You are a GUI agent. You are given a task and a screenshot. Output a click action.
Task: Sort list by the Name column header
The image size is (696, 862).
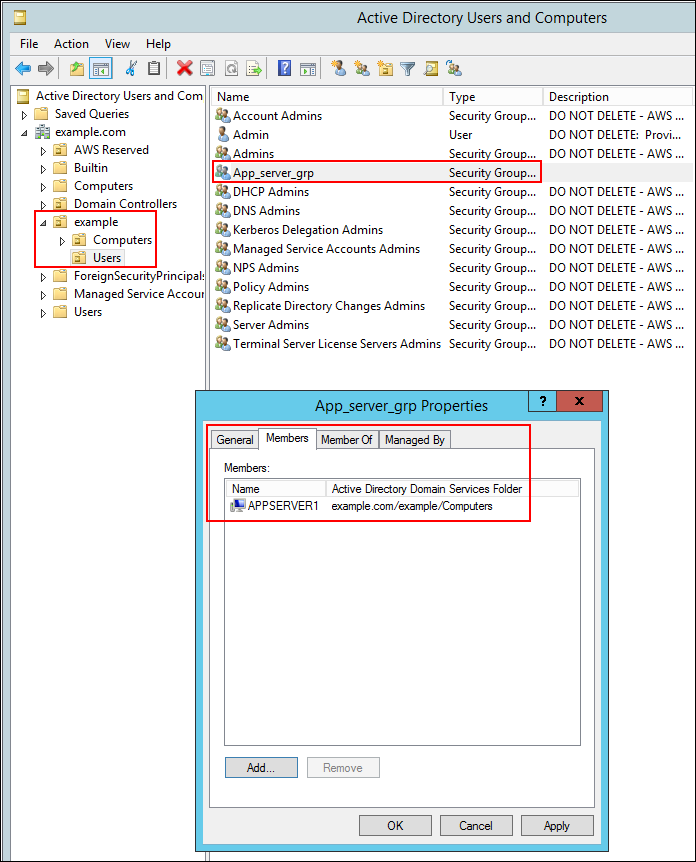click(x=328, y=97)
